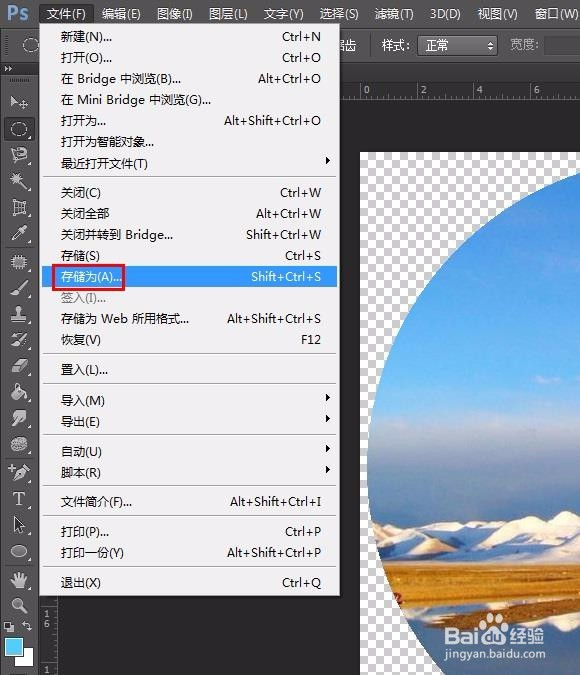Choose 退出(X) menu item
Image resolution: width=580 pixels, height=675 pixels.
click(189, 582)
